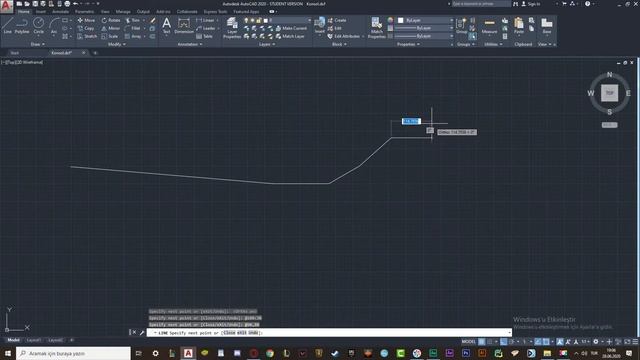Click the new drawing tab plus button
Viewport: 640px width, 360px height.
(x=95, y=53)
